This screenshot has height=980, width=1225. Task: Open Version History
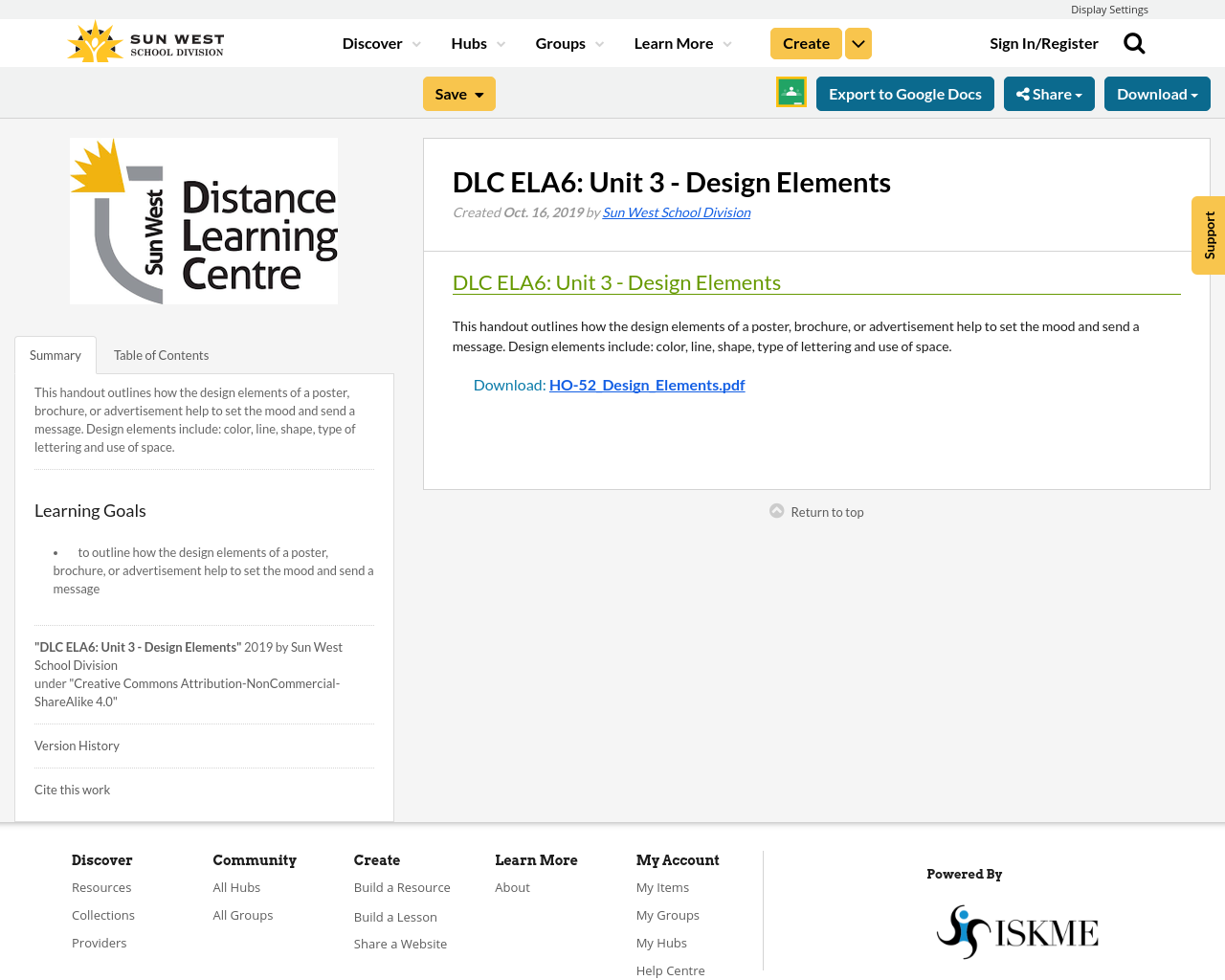[77, 744]
